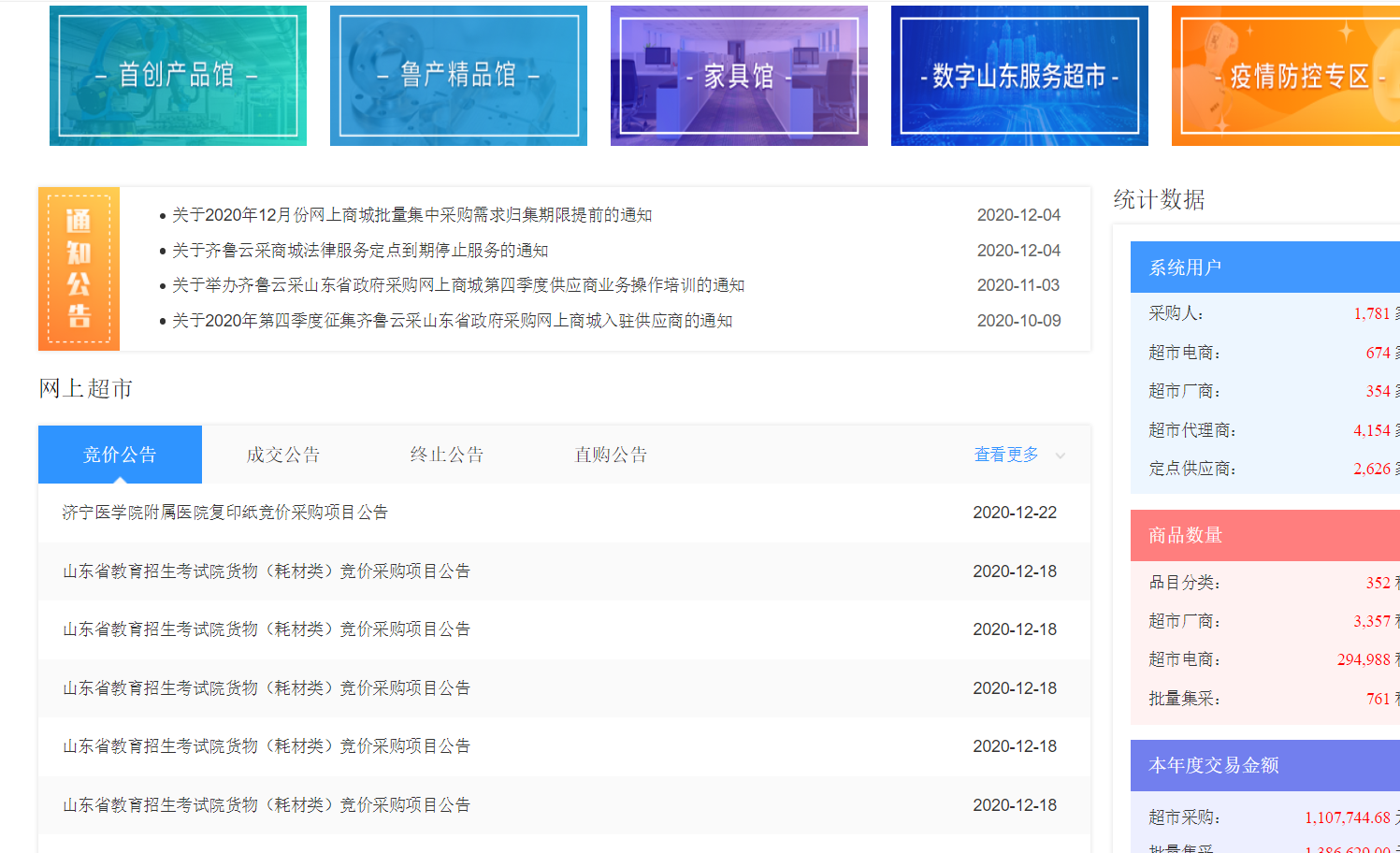Open first 山东省教育招生考试院 竞价采购公告

[x=267, y=571]
